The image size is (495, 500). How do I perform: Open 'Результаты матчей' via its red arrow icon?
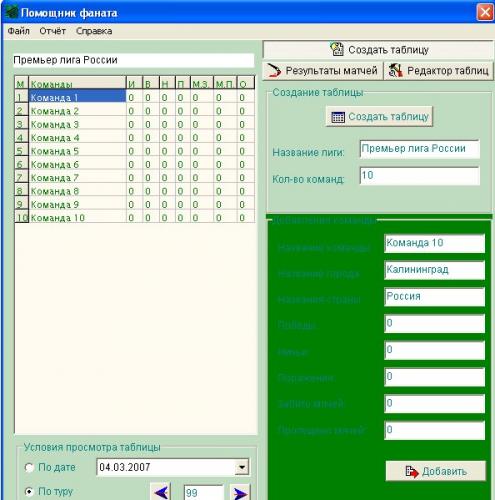(x=274, y=70)
